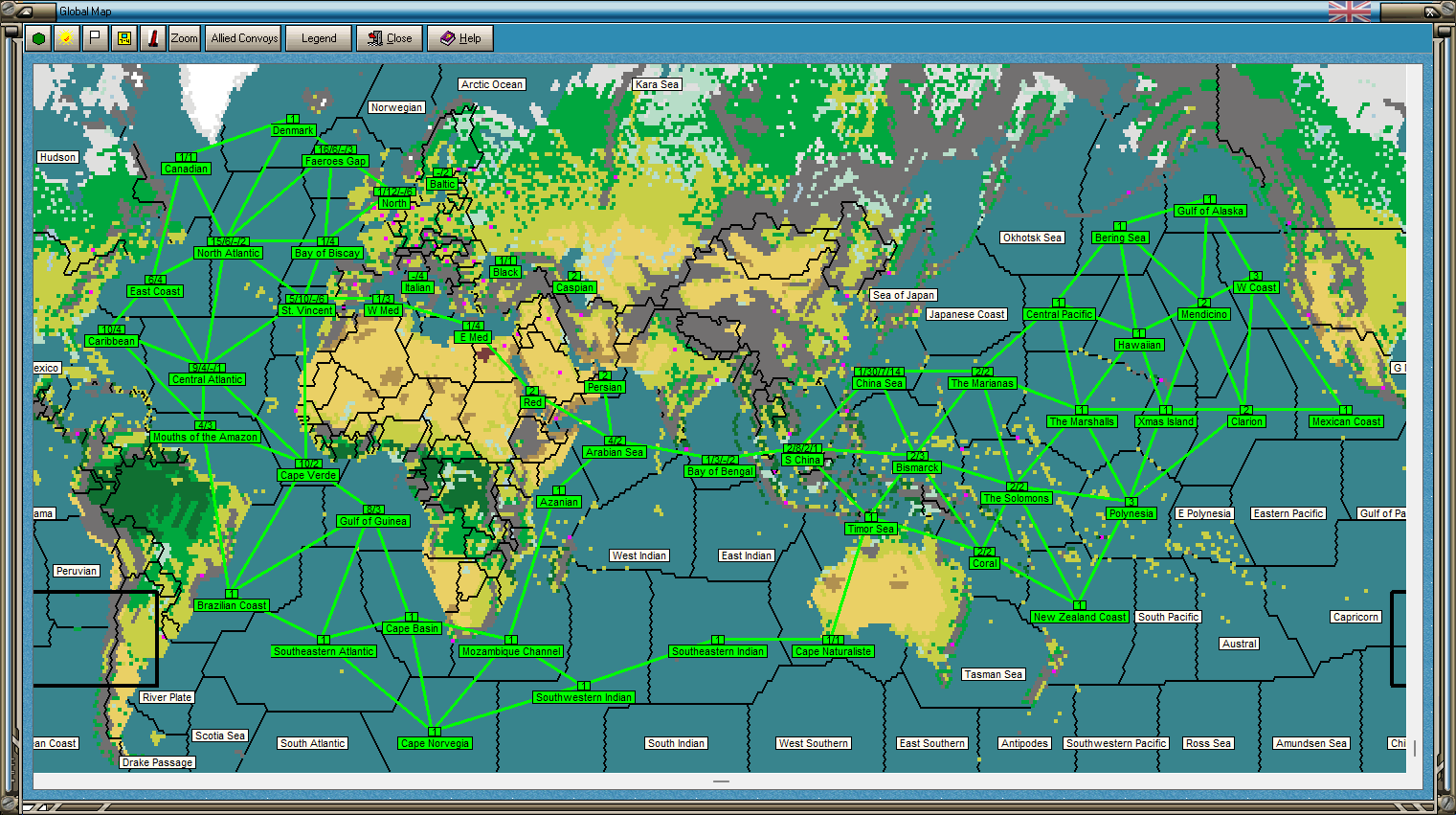Open Help for the Global Map
The width and height of the screenshot is (1456, 815).
tap(460, 38)
